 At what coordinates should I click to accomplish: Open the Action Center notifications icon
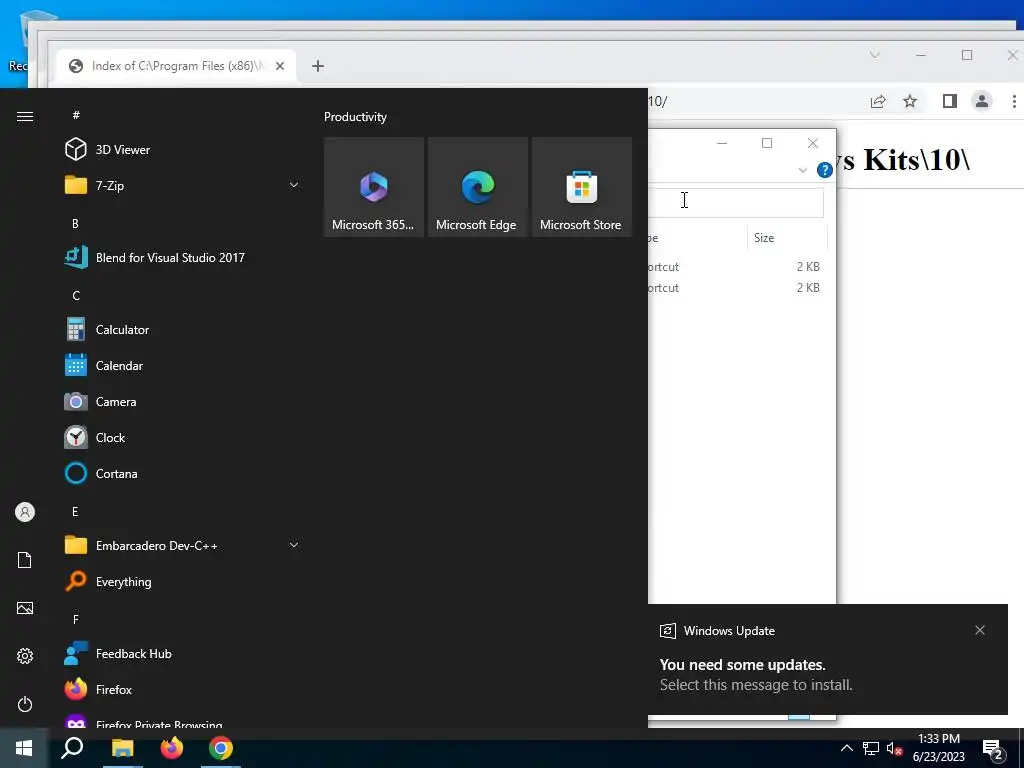click(993, 750)
